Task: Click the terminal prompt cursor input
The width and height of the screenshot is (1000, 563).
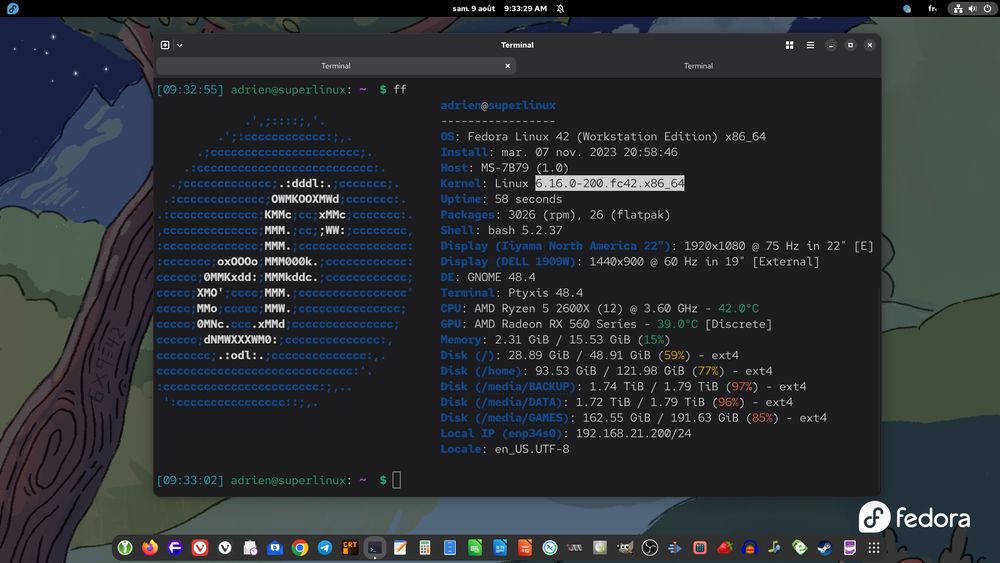Action: tap(396, 480)
